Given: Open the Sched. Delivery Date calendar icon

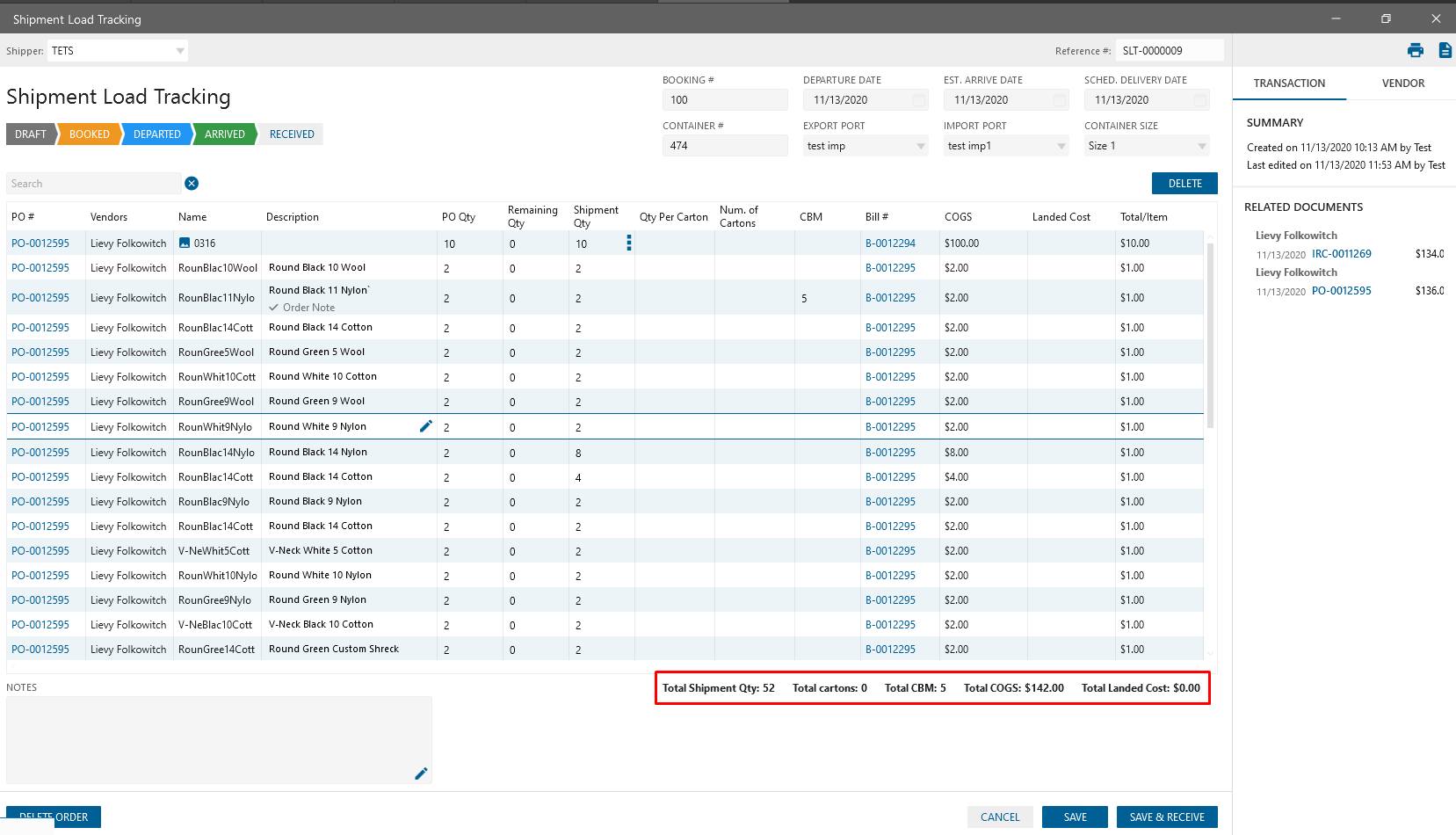Looking at the screenshot, I should 1200,100.
